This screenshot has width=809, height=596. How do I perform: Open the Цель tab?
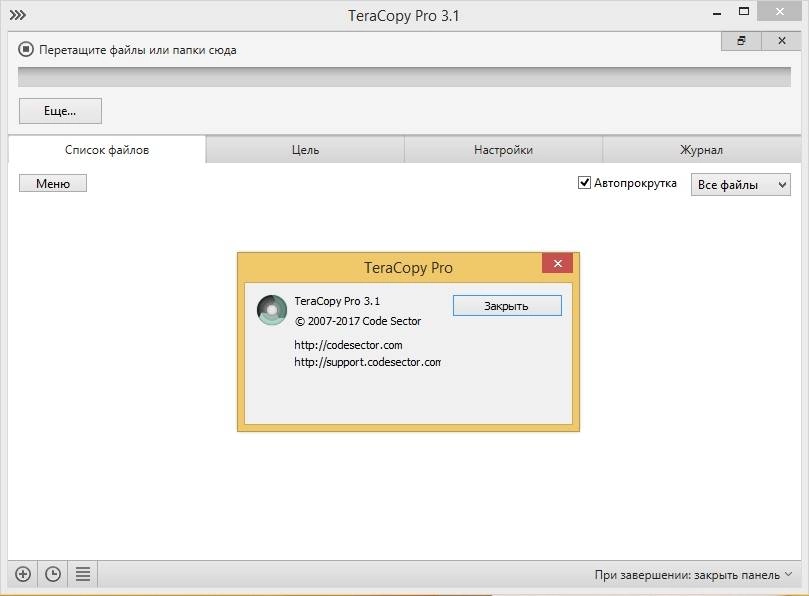coord(305,150)
